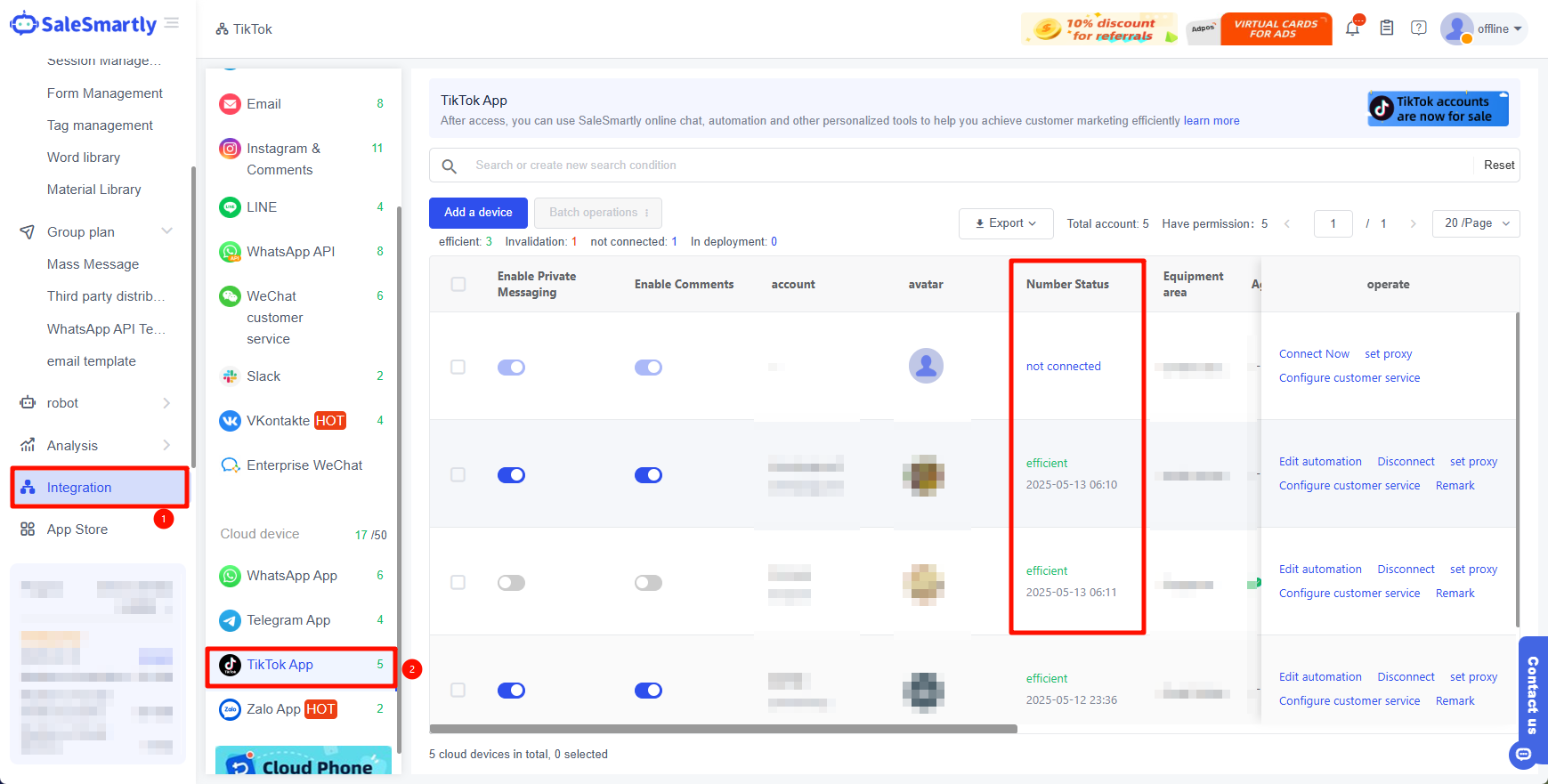
Task: Open the offline status dropdown
Action: point(1500,28)
